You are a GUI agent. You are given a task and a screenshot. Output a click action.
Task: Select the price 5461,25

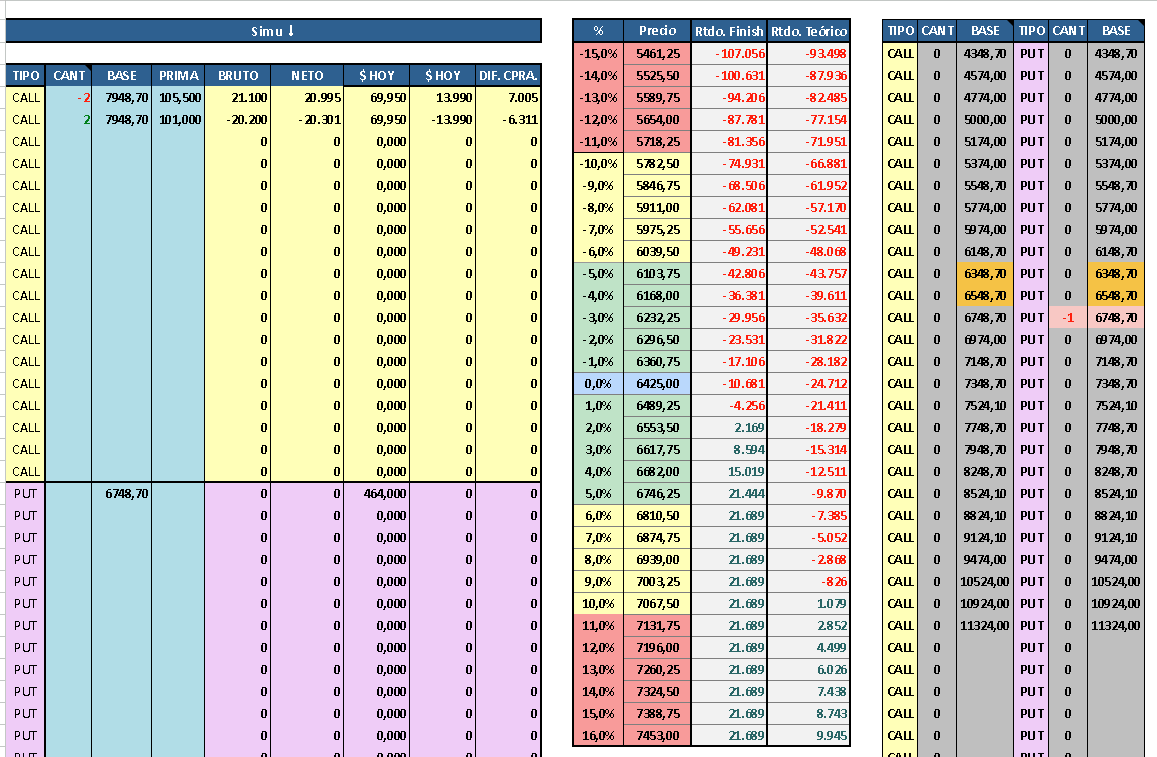(x=657, y=54)
